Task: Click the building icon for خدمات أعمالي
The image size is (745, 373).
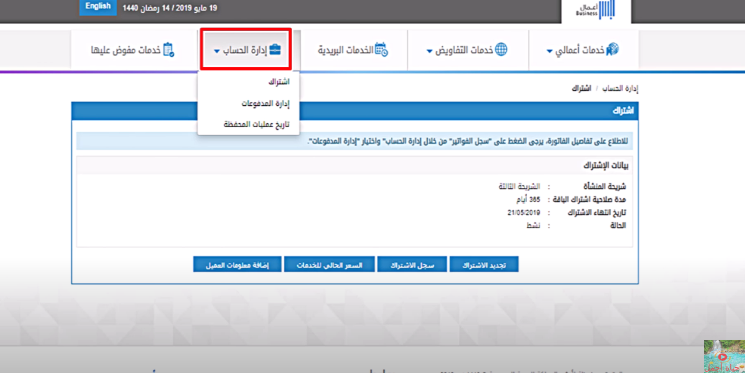Action: point(612,49)
